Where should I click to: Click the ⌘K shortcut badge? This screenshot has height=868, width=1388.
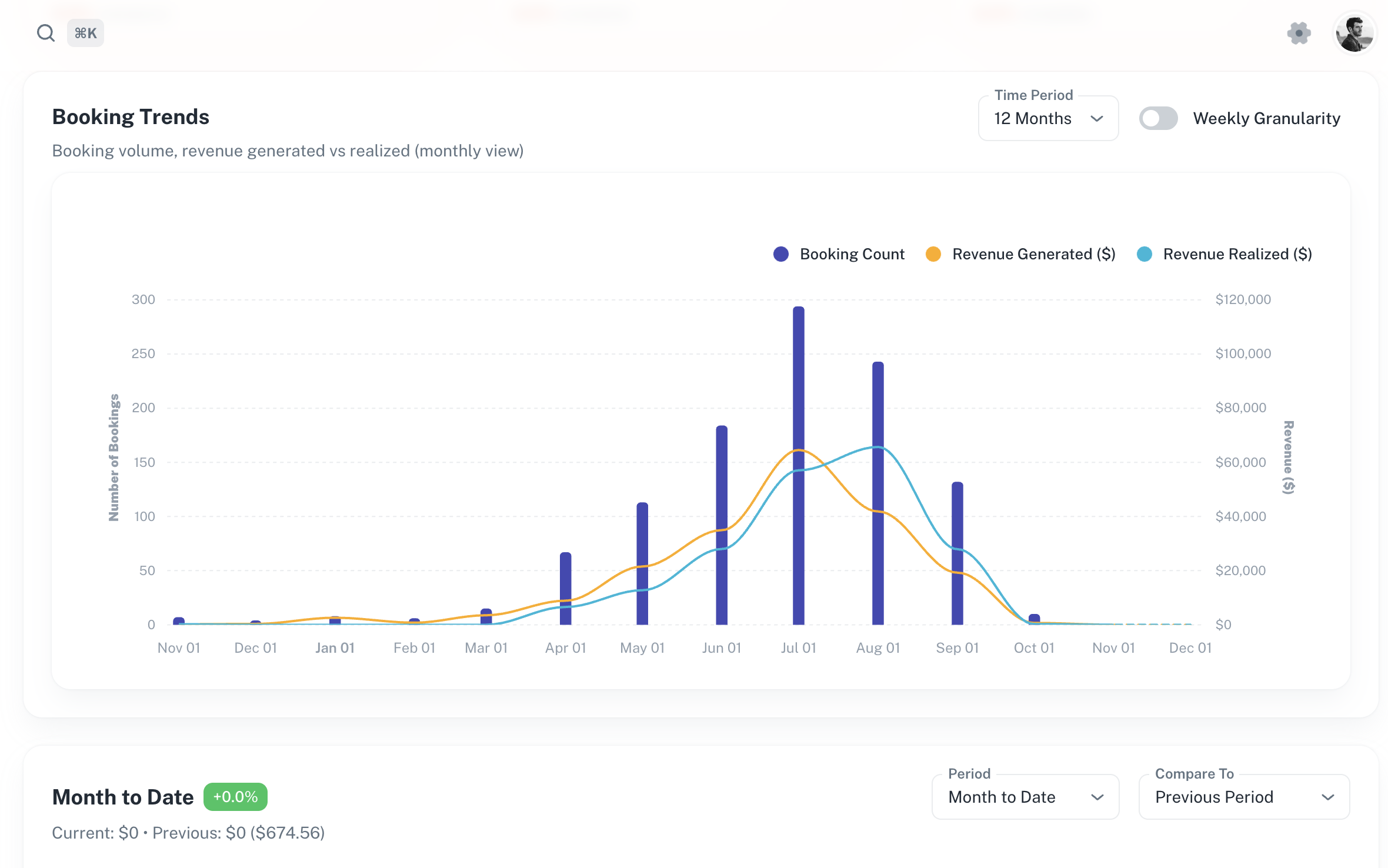tap(85, 33)
